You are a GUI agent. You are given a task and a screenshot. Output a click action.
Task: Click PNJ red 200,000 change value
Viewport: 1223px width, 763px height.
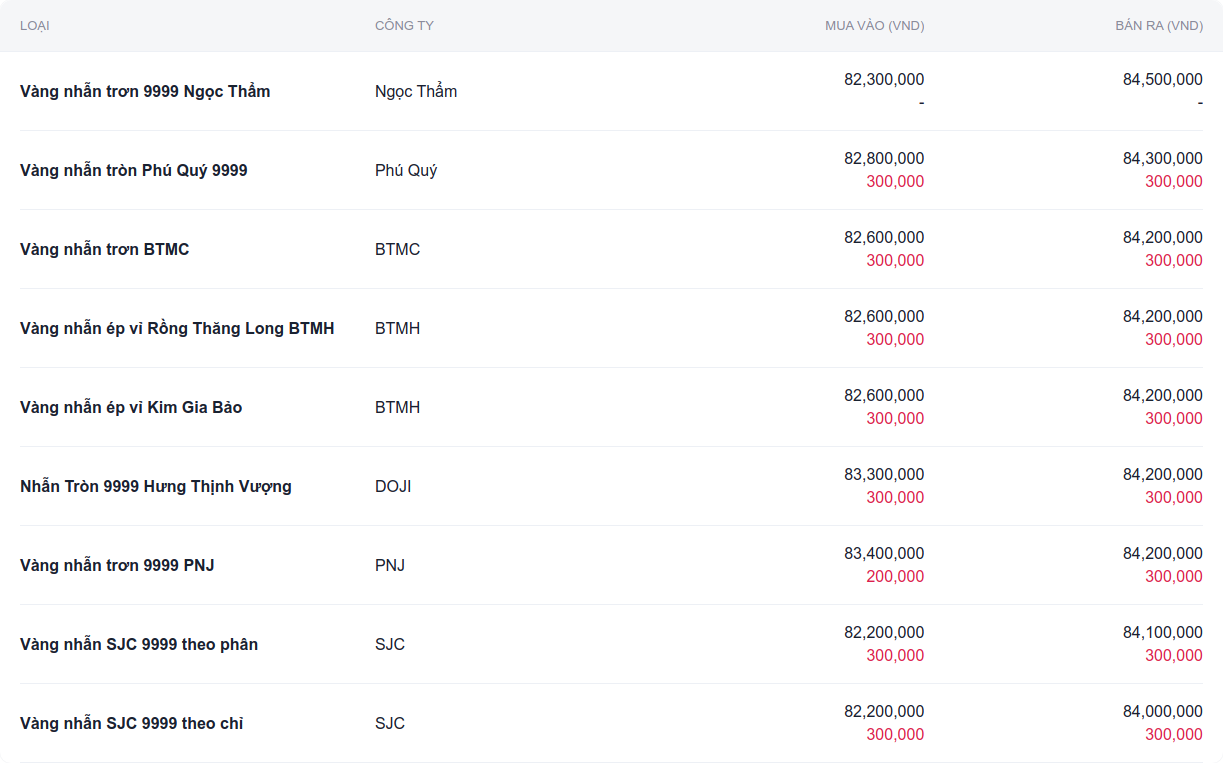click(895, 576)
